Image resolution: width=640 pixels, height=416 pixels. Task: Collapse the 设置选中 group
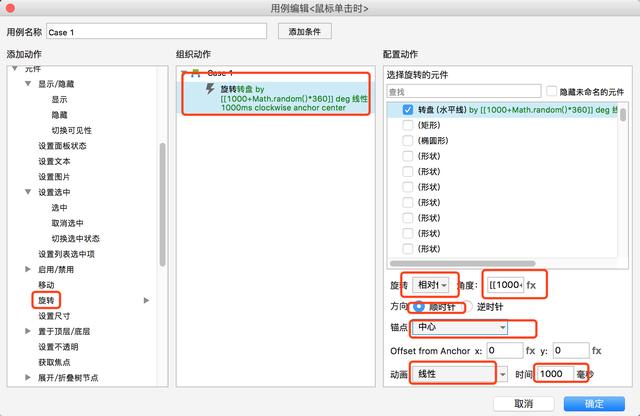[x=28, y=192]
